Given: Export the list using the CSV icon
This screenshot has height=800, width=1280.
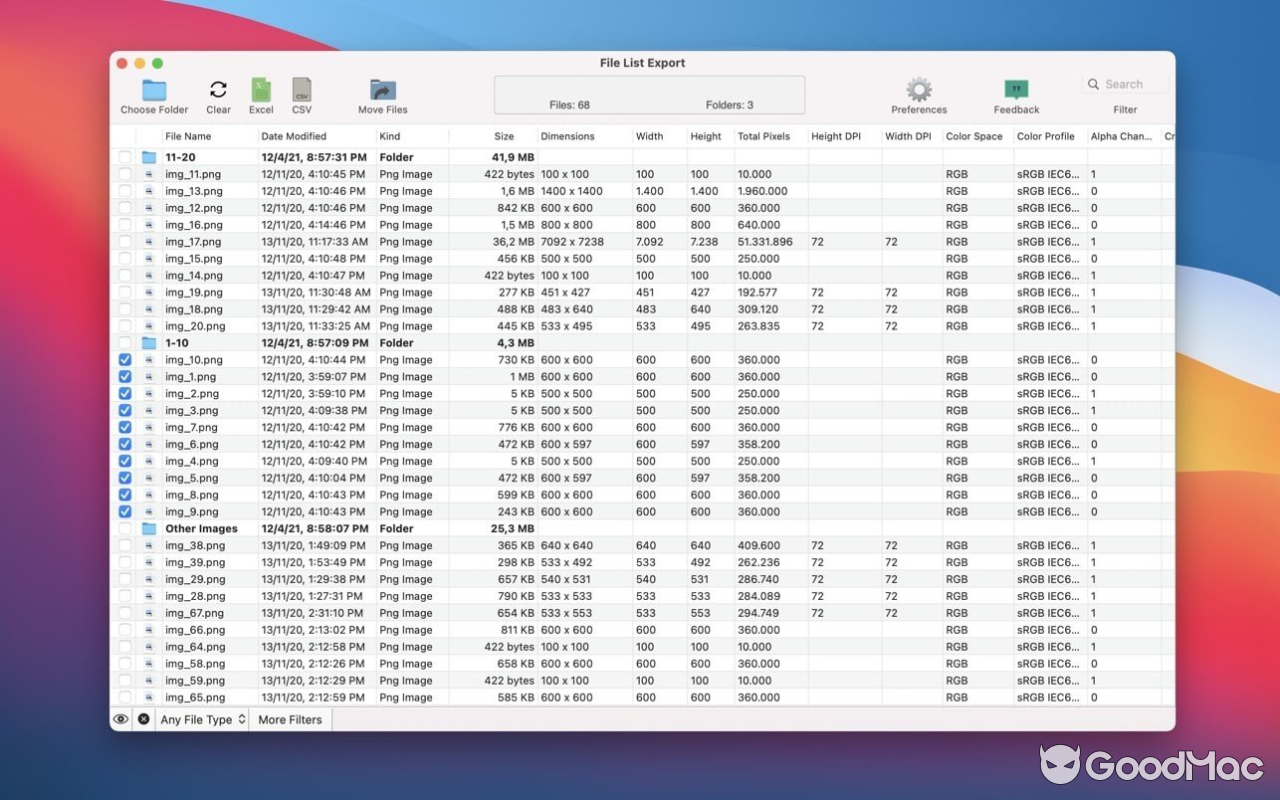Looking at the screenshot, I should click(301, 88).
